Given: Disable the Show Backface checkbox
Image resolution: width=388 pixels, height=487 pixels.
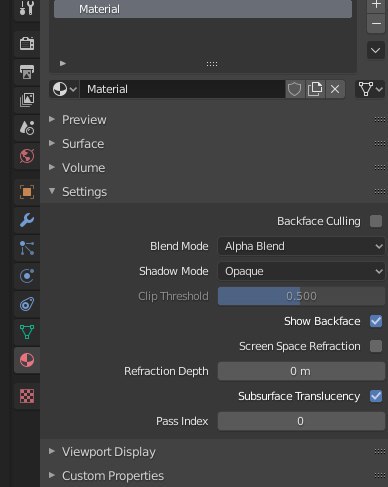Looking at the screenshot, I should [376, 321].
